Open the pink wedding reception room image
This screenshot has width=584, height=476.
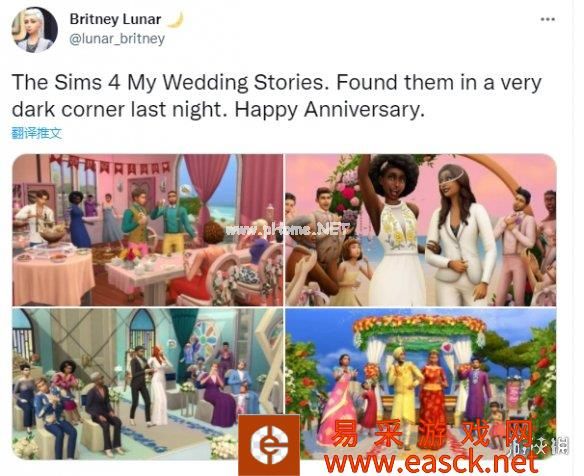pyautogui.click(x=147, y=230)
